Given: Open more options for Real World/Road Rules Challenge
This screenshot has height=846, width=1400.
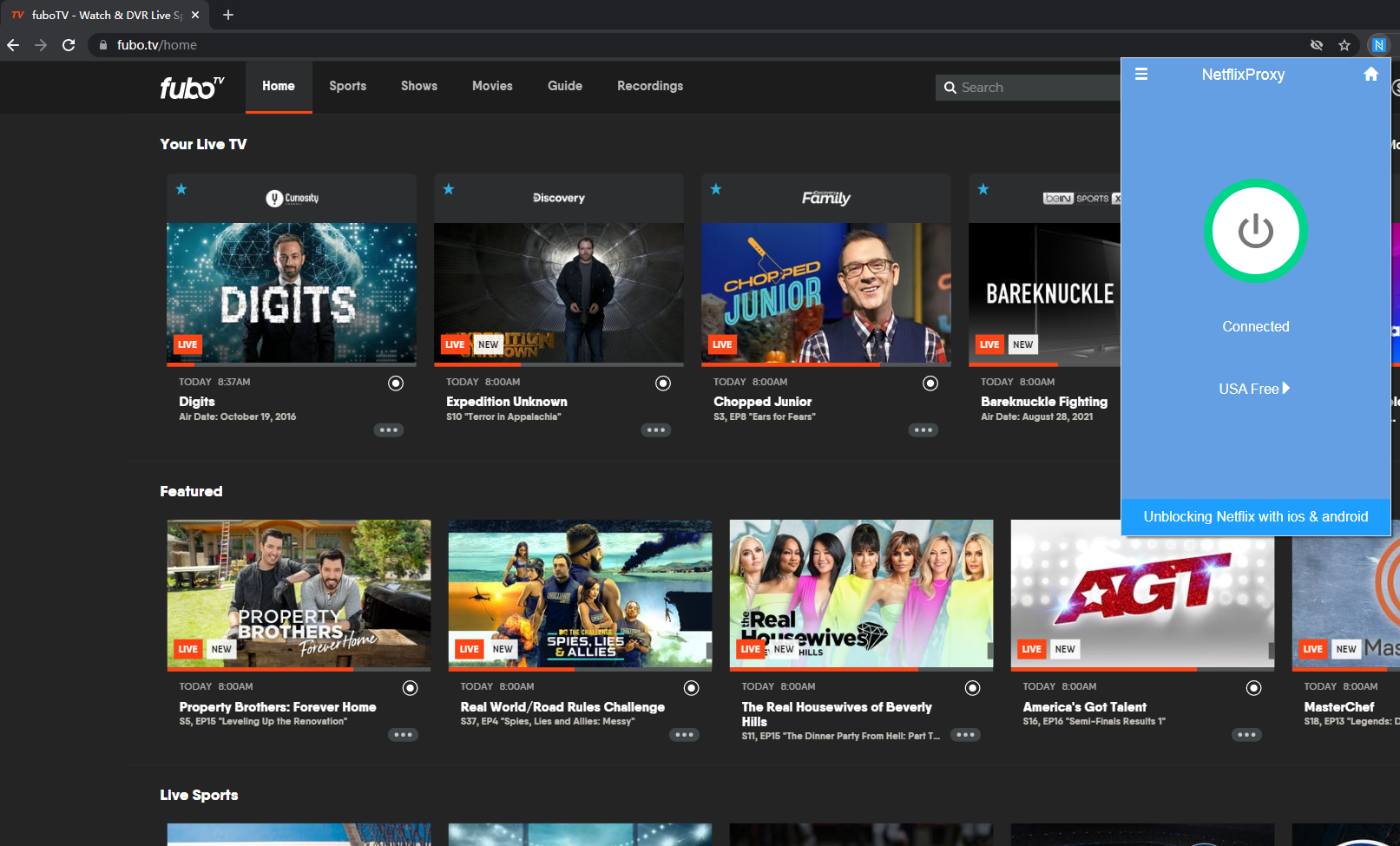Looking at the screenshot, I should pyautogui.click(x=684, y=735).
